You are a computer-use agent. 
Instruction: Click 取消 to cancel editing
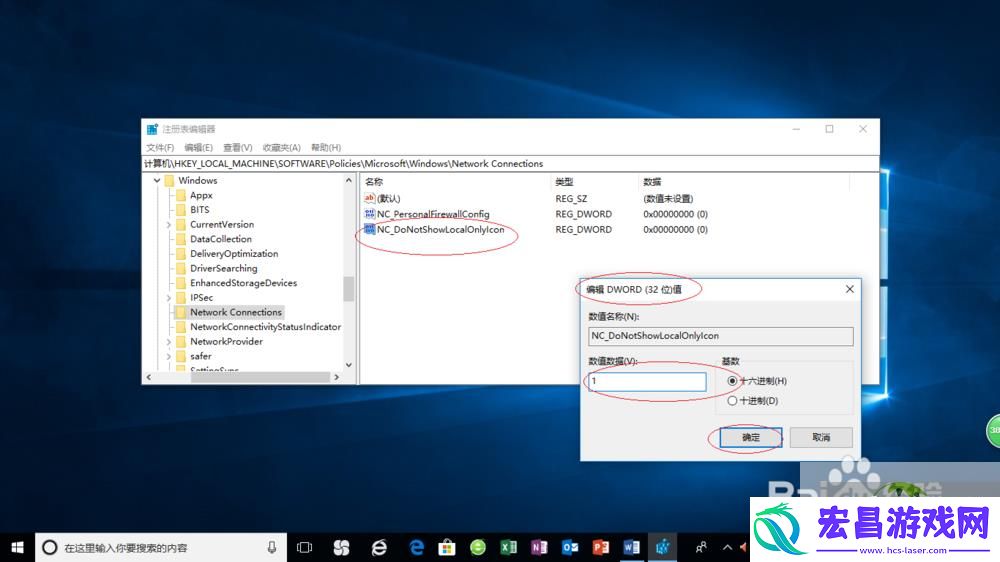(x=821, y=437)
